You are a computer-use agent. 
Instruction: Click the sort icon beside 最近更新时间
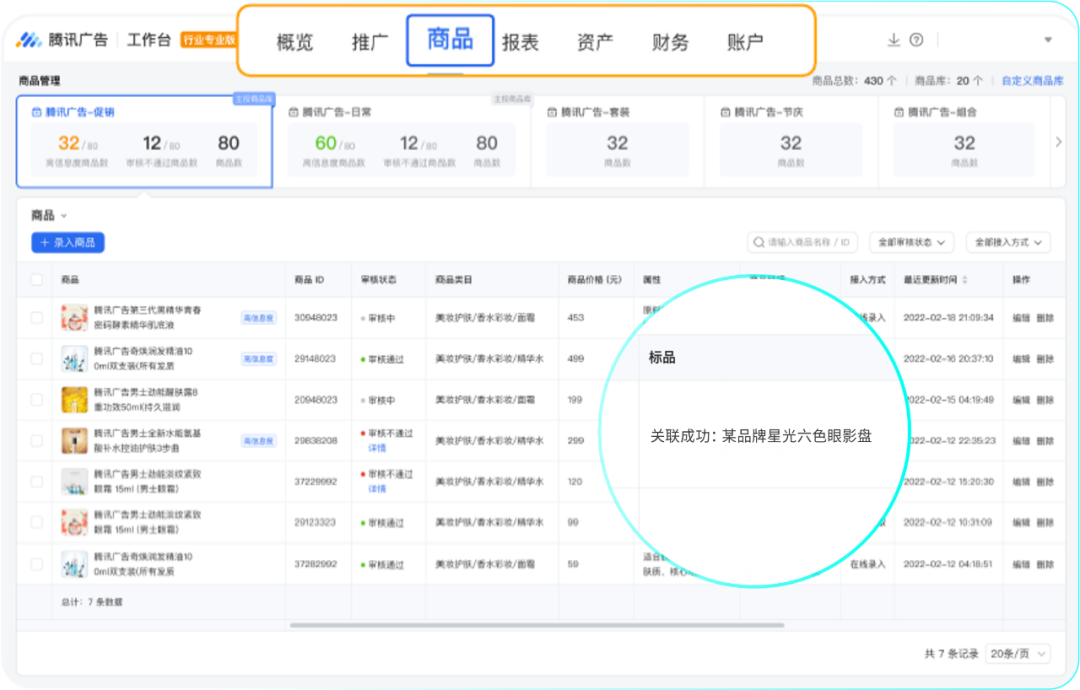(x=965, y=280)
